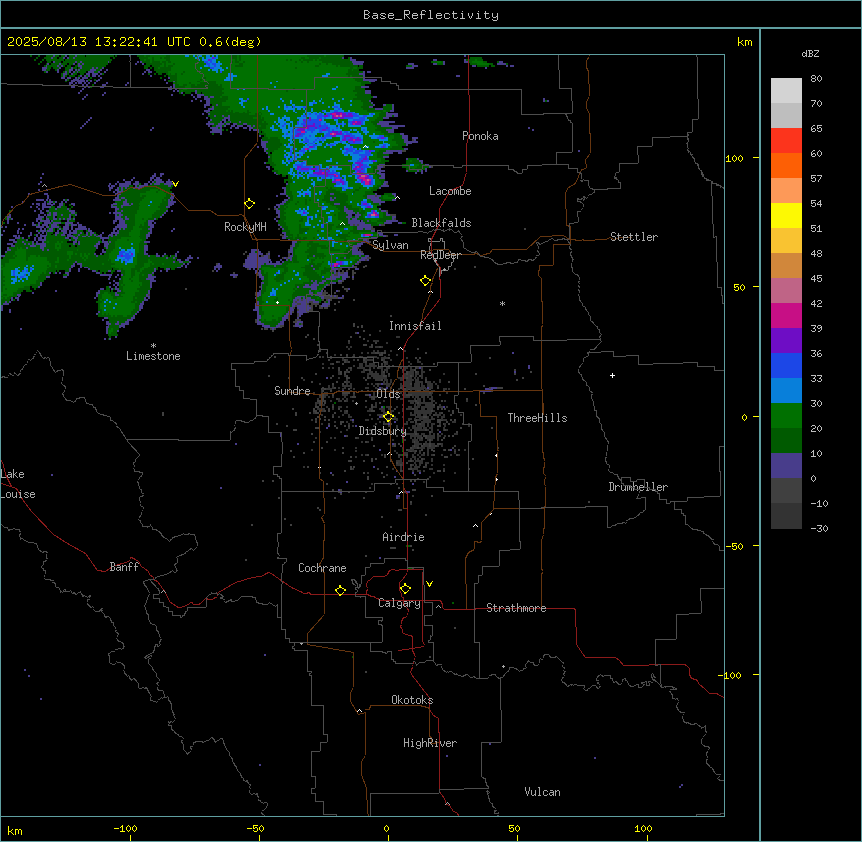Click the yellow station marker near RockyMH
This screenshot has width=862, height=842.
[250, 204]
